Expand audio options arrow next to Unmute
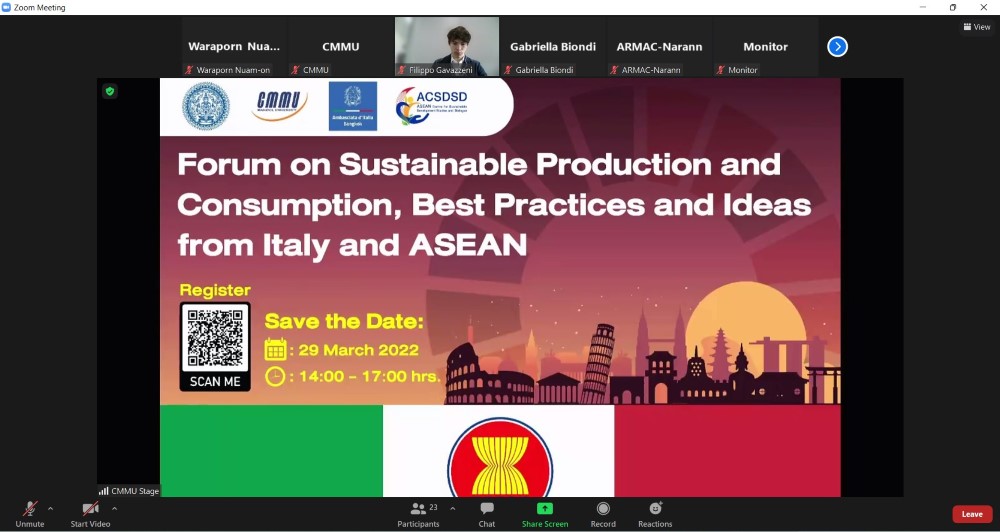Screen dimensions: 1000x532 click(50, 508)
